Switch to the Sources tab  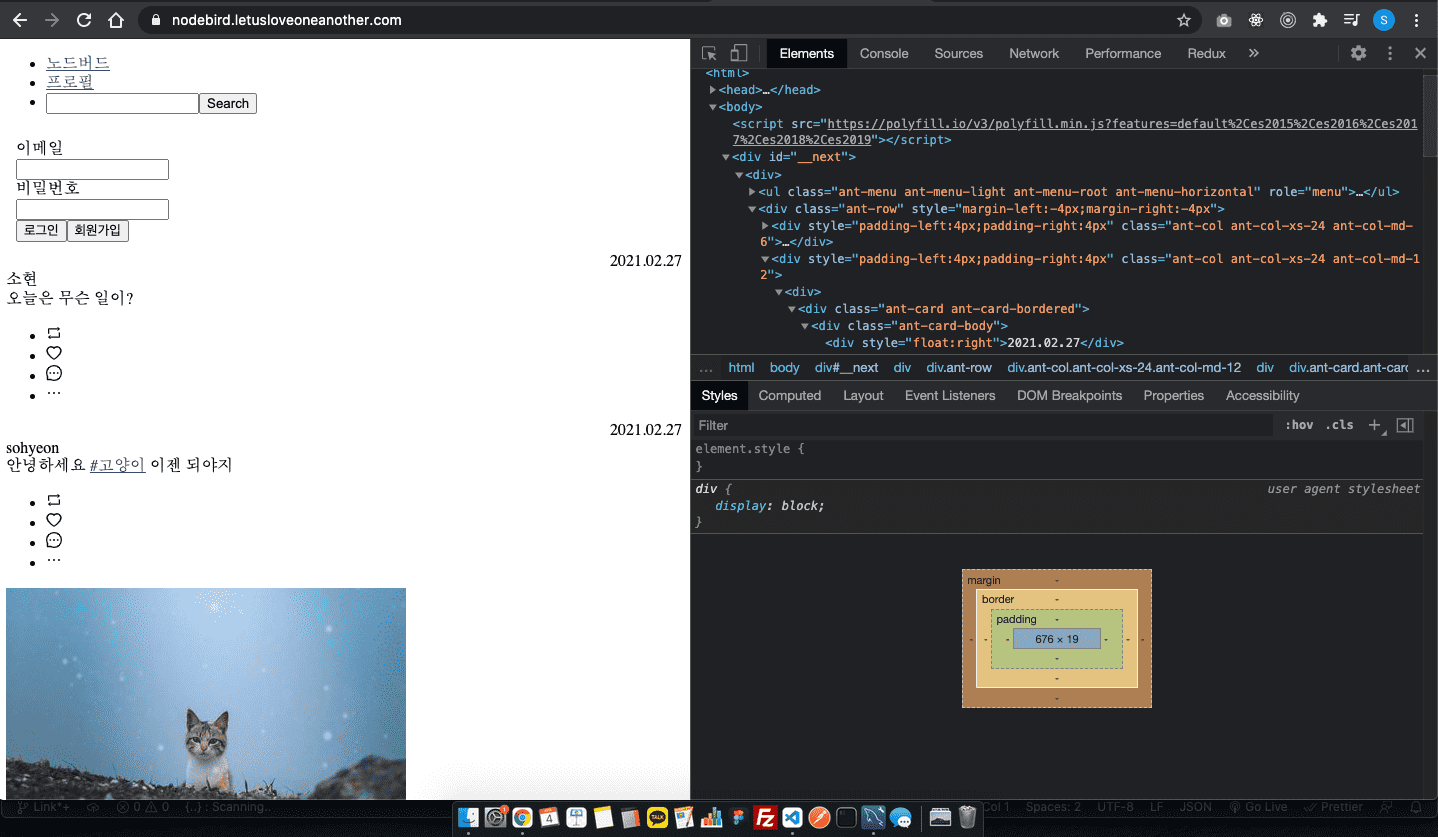coord(959,54)
